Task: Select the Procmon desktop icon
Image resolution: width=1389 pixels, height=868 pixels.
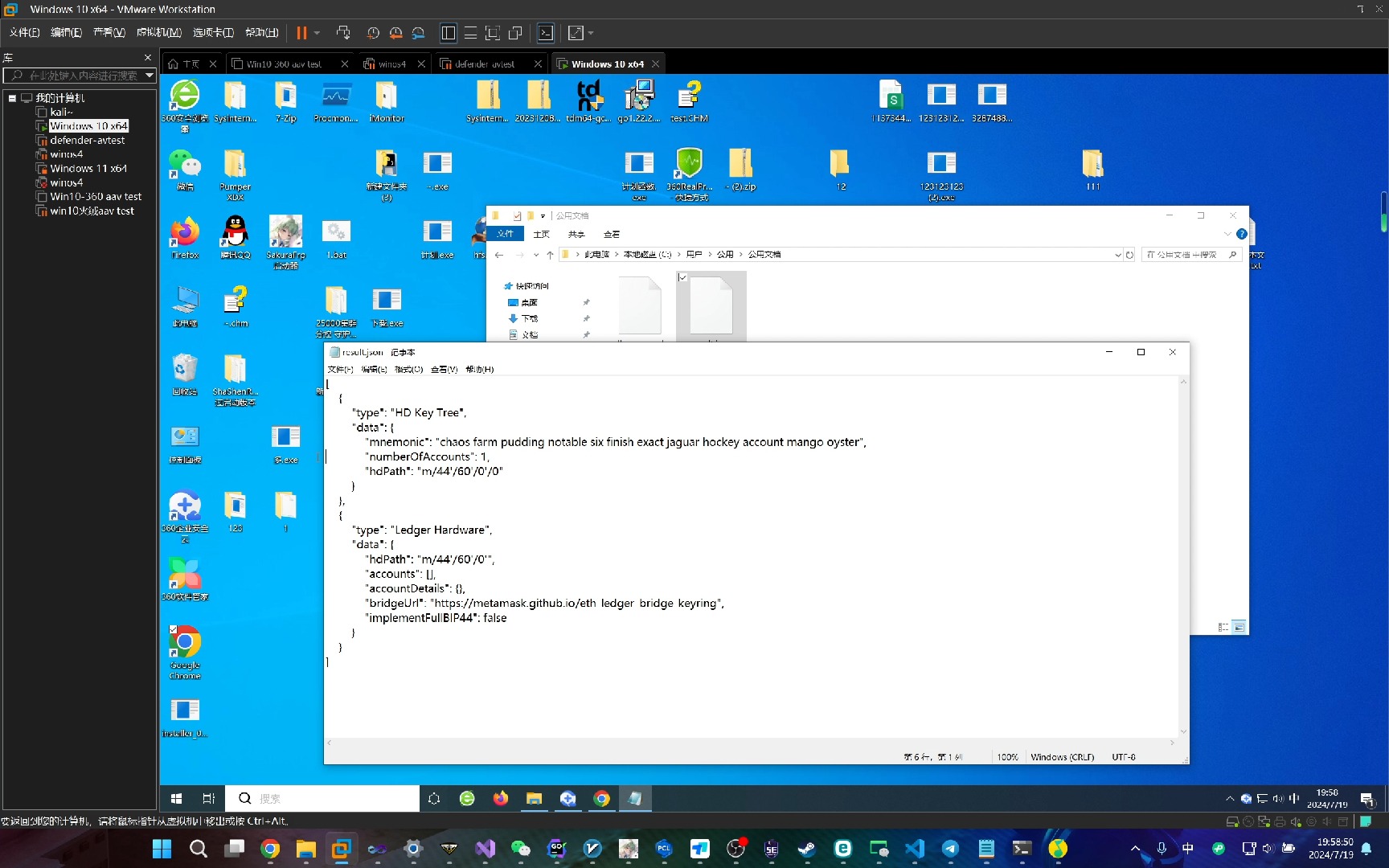Action: click(x=335, y=101)
